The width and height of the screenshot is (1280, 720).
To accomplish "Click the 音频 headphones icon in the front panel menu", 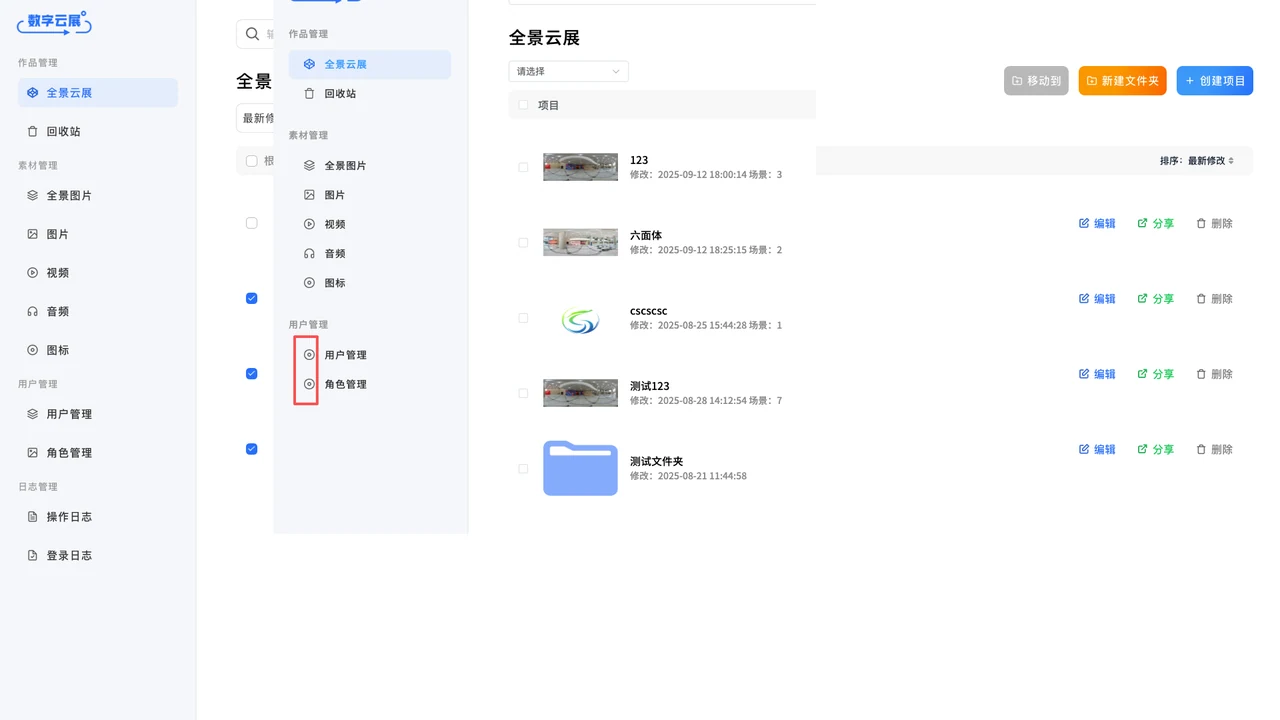I will point(309,254).
